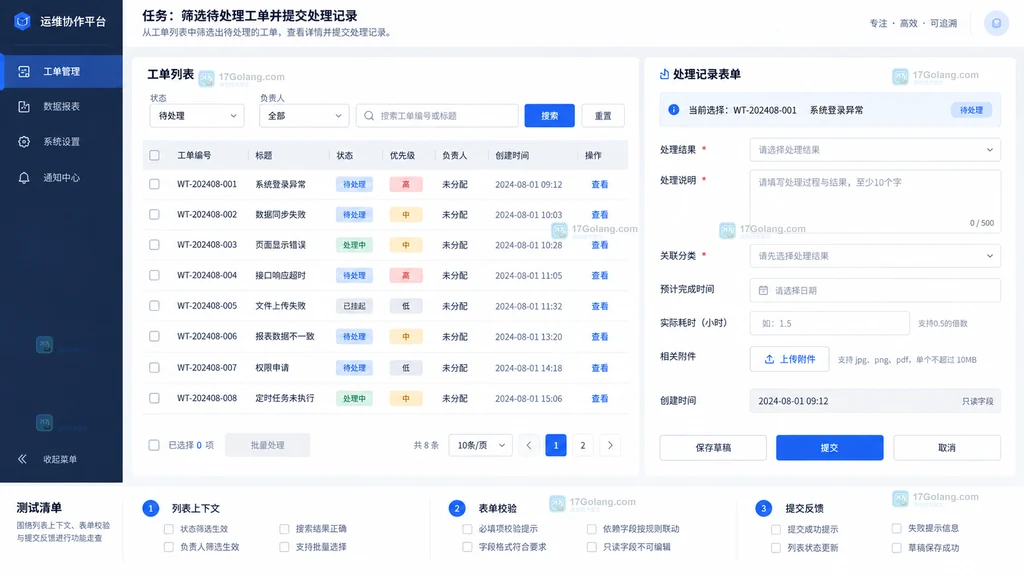Click step 3 提交反馈 badge
The width and height of the screenshot is (1024, 576).
(763, 508)
